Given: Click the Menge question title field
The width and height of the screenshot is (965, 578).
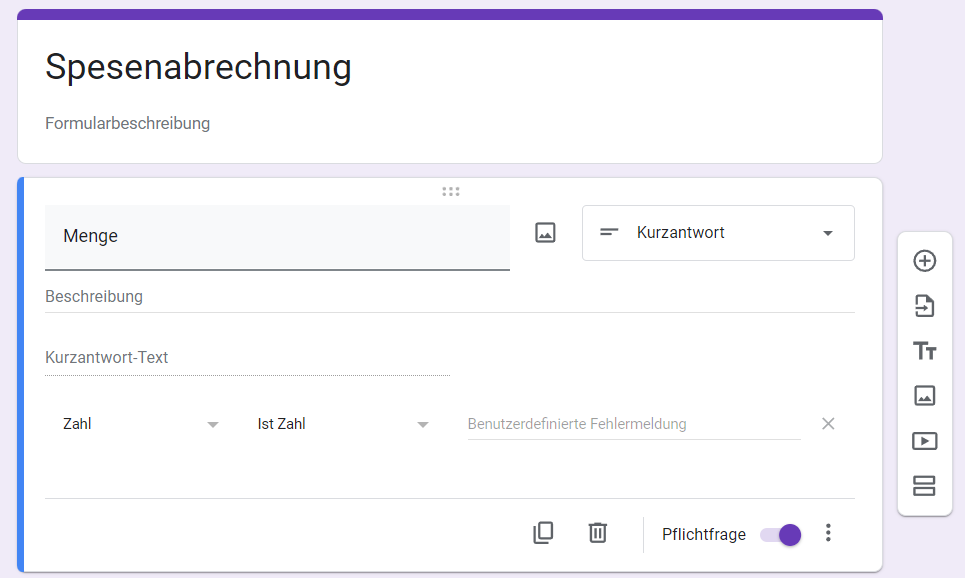Looking at the screenshot, I should tap(277, 237).
